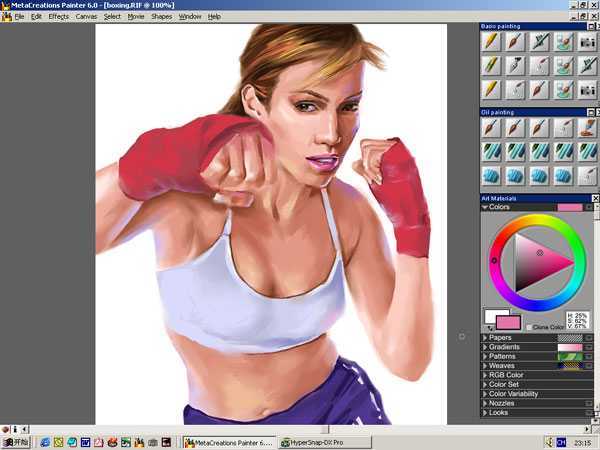Toggle the small button at the right of Weaves row

click(589, 366)
